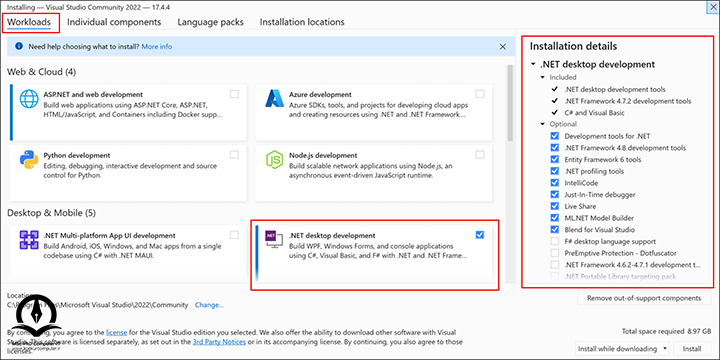720x360 pixels.
Task: Click the blue info icon in help banner
Action: (x=19, y=46)
